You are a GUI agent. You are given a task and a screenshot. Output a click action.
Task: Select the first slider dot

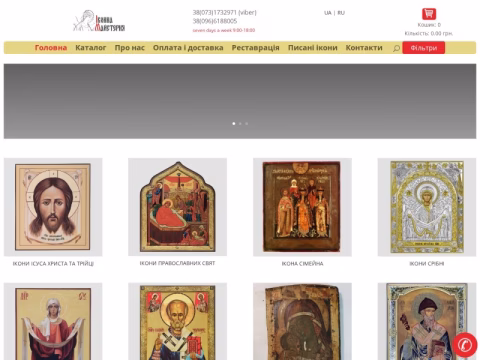click(234, 124)
